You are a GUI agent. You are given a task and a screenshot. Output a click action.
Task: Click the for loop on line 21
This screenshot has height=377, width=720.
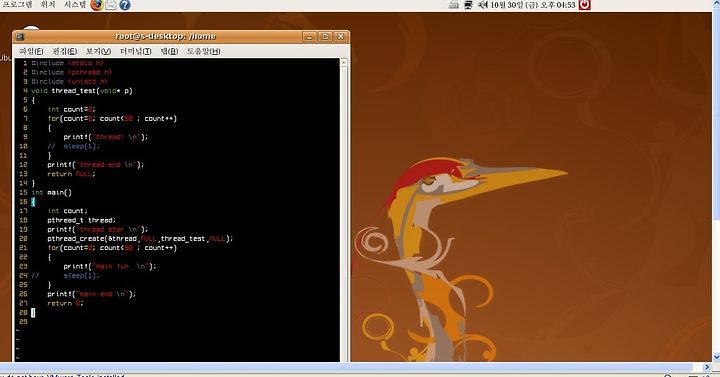point(112,248)
